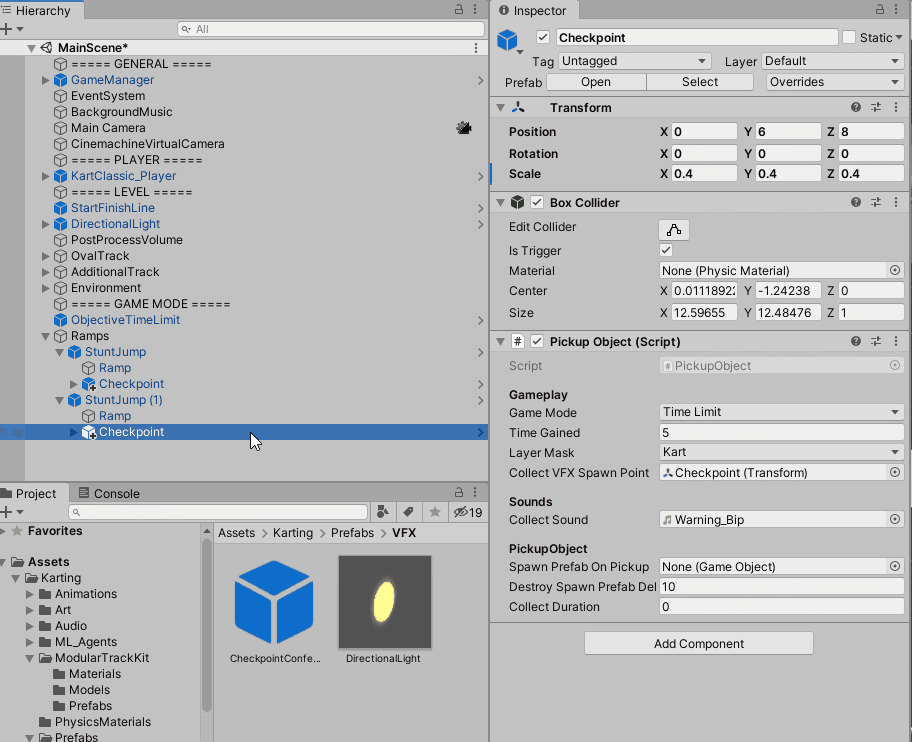The image size is (912, 742).
Task: Open Pickup Object presets
Action: [x=876, y=341]
